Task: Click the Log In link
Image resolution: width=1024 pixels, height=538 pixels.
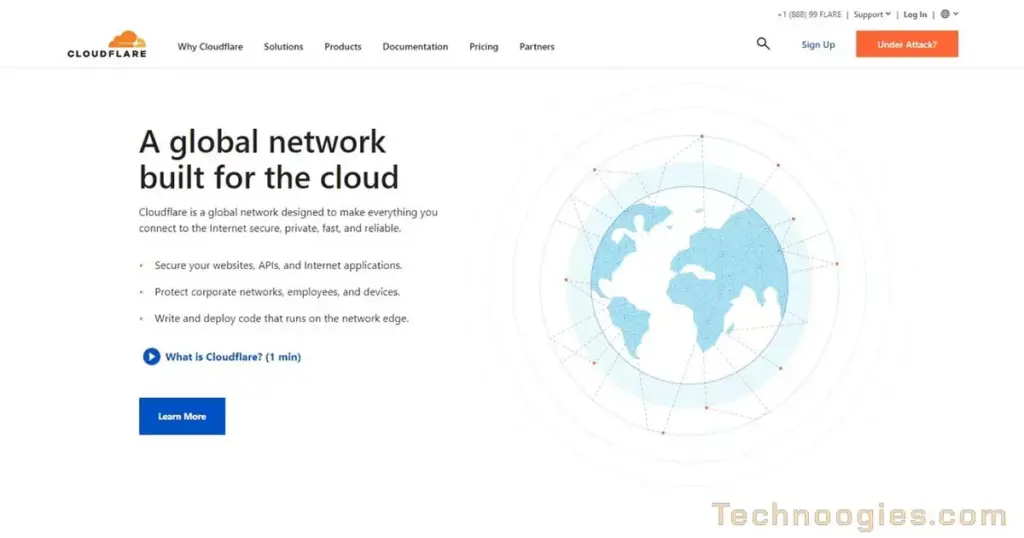Action: (915, 14)
